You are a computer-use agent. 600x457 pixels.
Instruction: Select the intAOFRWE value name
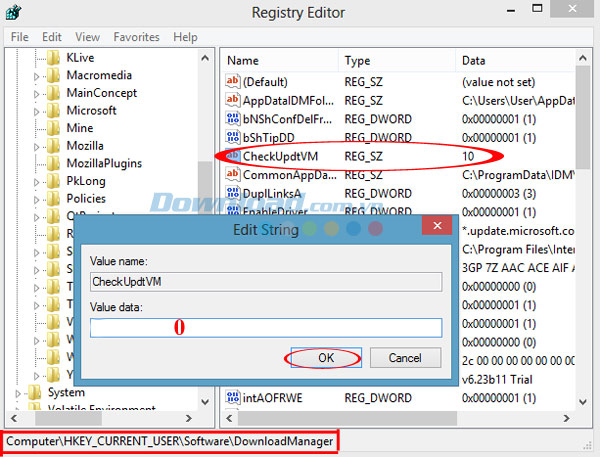coord(272,398)
